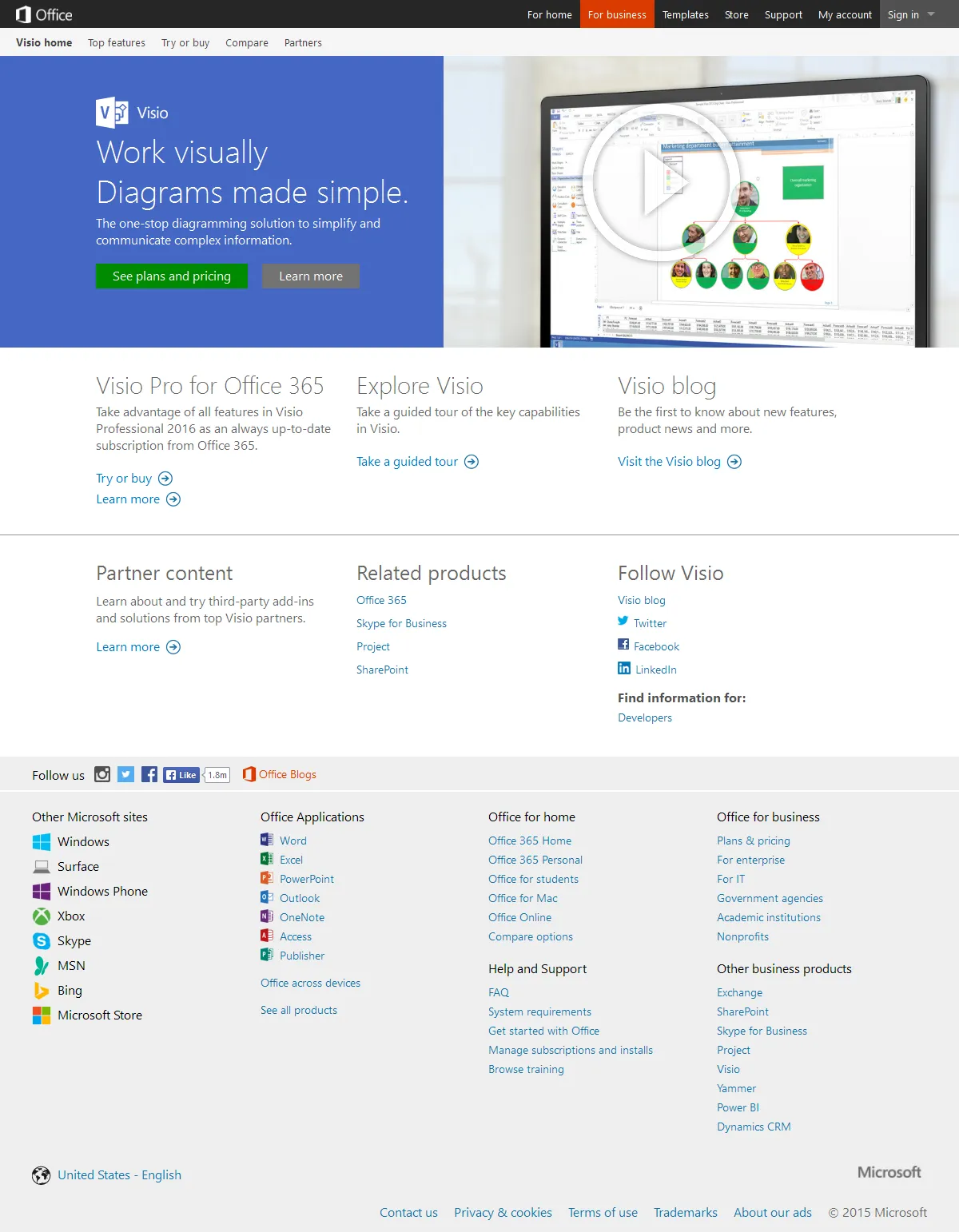The image size is (959, 1232).
Task: Click the Publisher app icon
Action: tap(267, 955)
